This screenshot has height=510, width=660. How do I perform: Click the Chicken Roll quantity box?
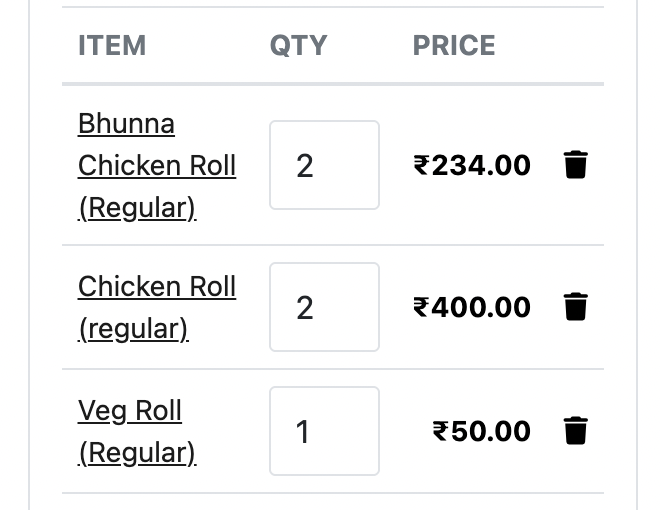pos(324,307)
